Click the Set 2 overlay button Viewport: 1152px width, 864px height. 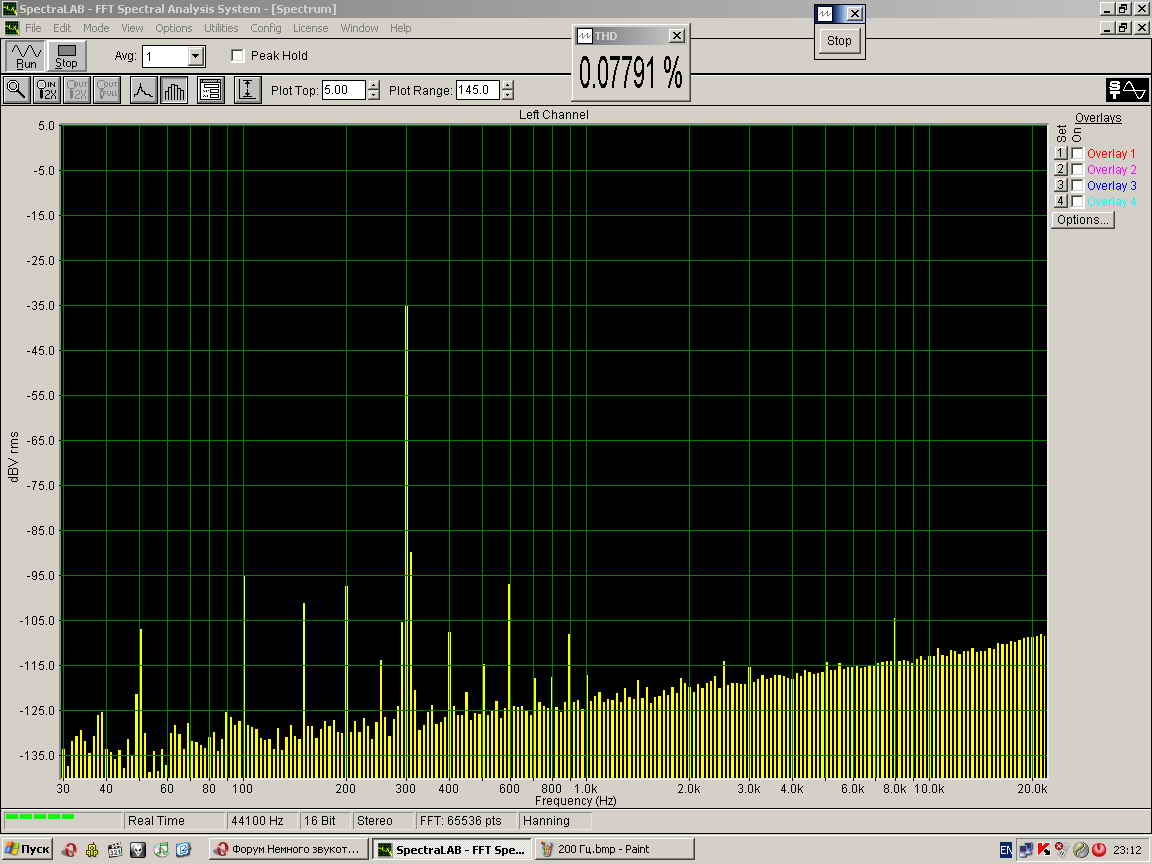pyautogui.click(x=1061, y=170)
